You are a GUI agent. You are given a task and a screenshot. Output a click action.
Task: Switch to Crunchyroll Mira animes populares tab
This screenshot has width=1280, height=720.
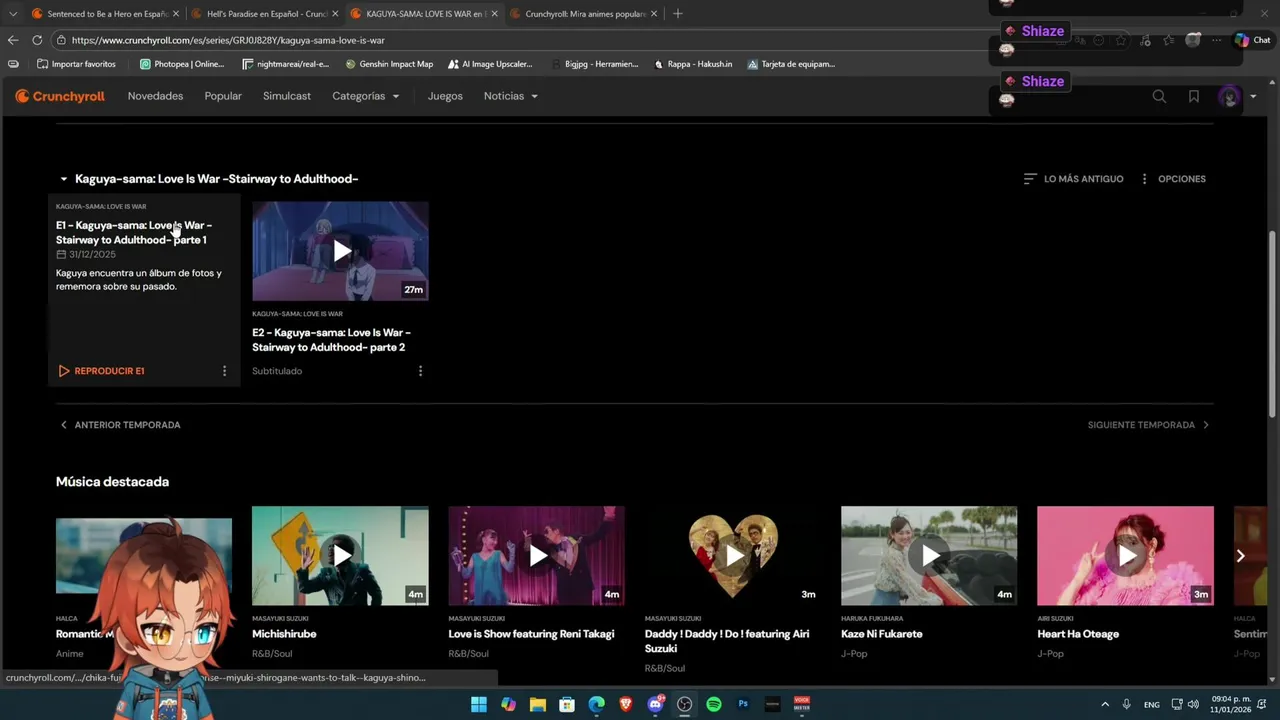(584, 14)
